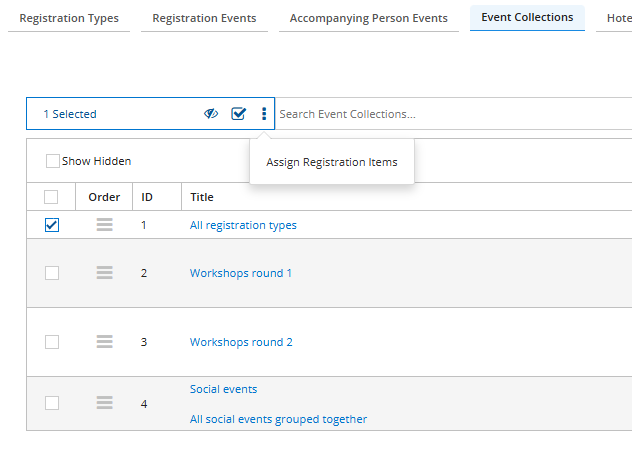Tick the header select-all checkbox
Viewport: 632px width, 464px height.
coord(51,197)
